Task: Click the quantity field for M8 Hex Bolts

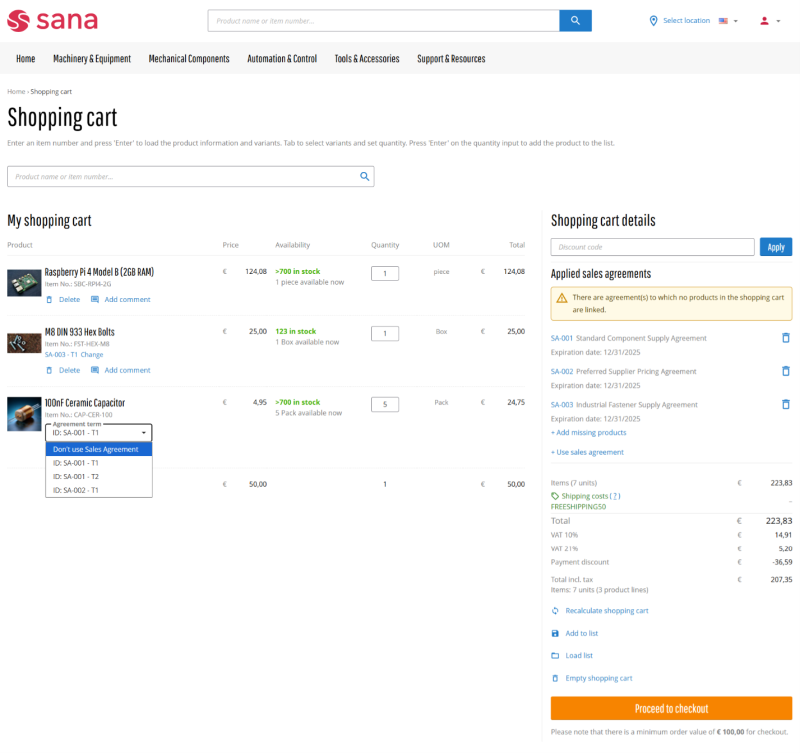Action: [x=385, y=333]
